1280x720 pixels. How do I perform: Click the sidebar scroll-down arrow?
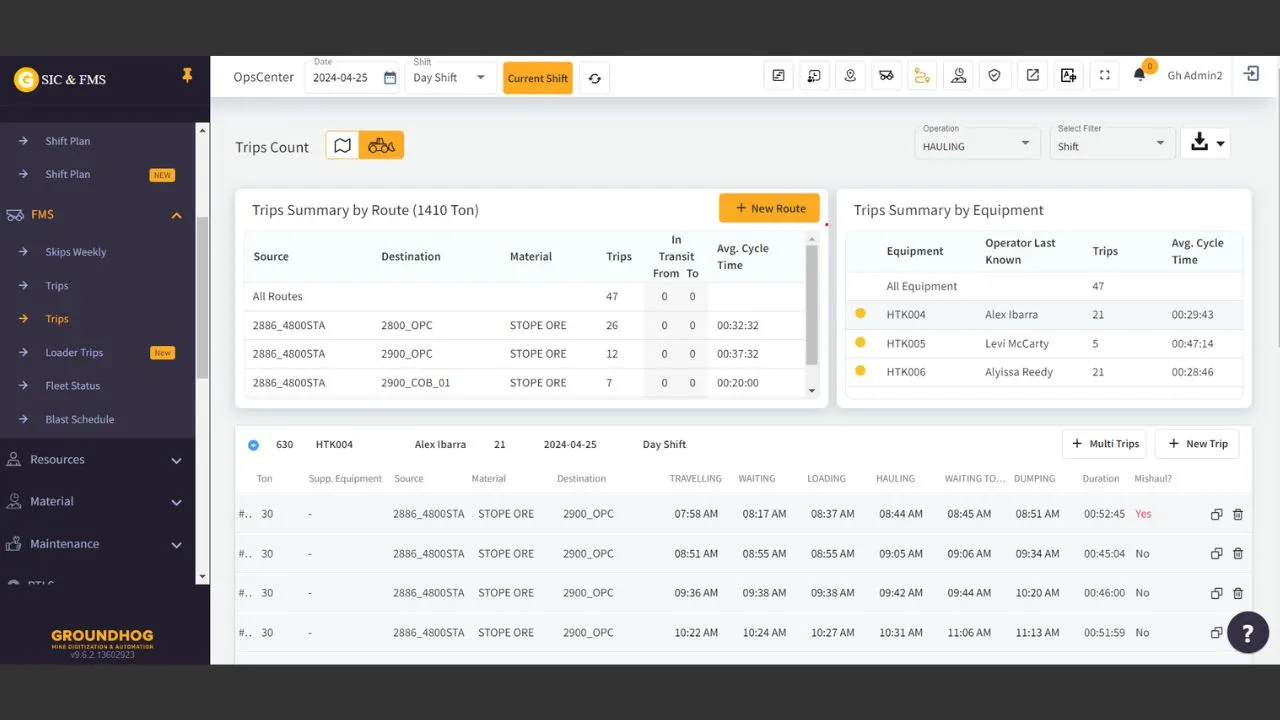(202, 576)
